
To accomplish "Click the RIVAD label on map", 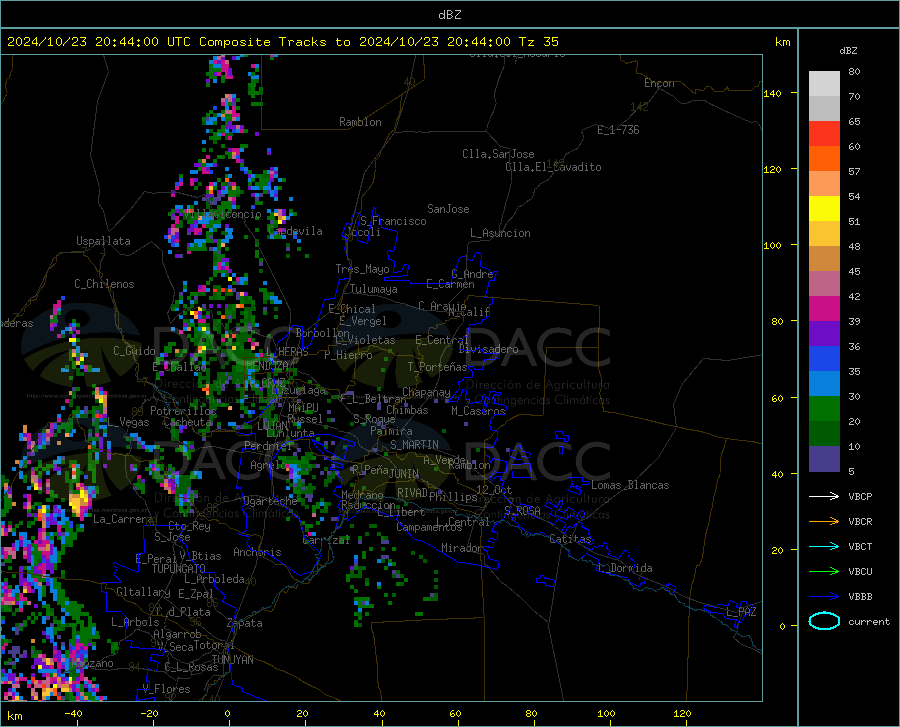I will [412, 493].
